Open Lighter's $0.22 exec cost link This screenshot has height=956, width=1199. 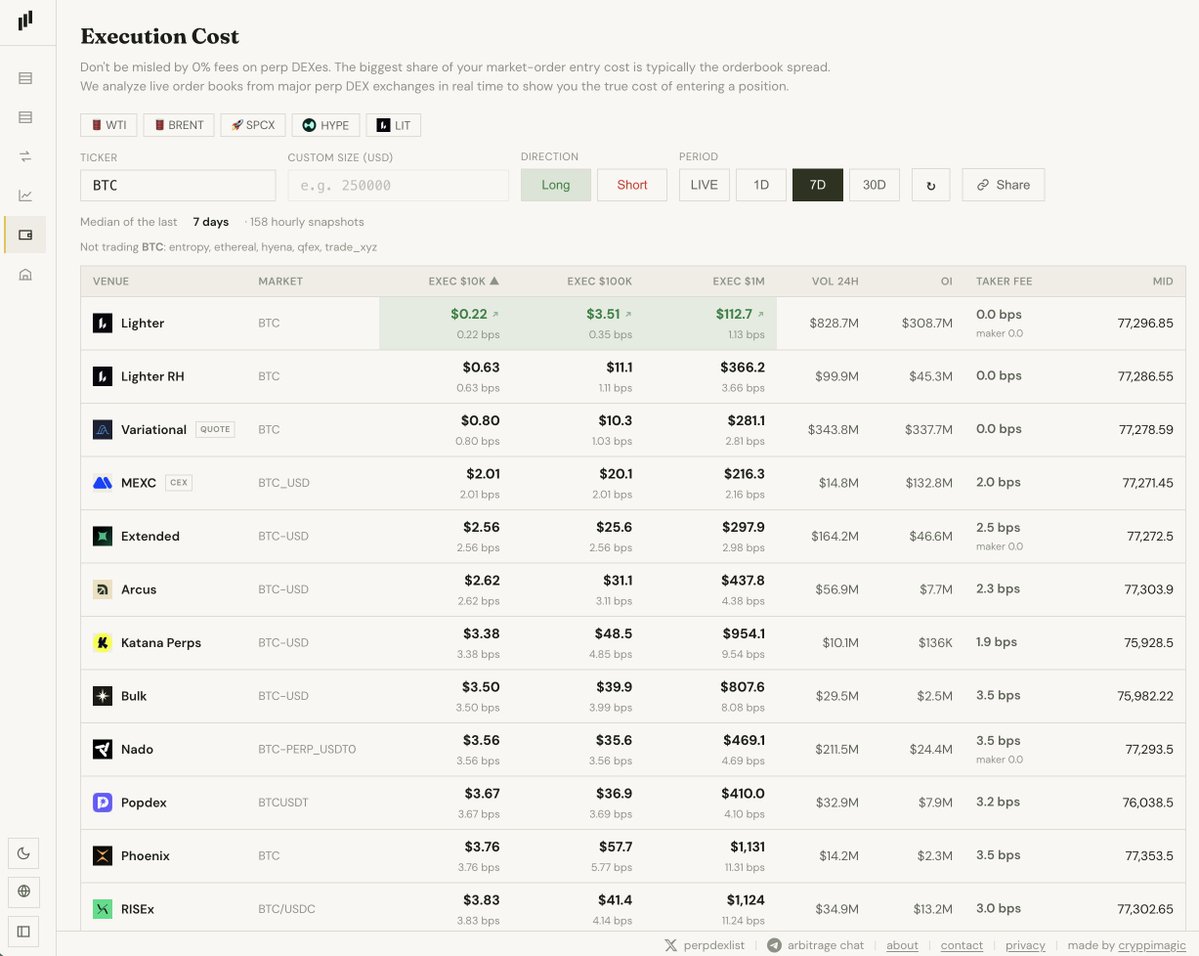coord(474,314)
